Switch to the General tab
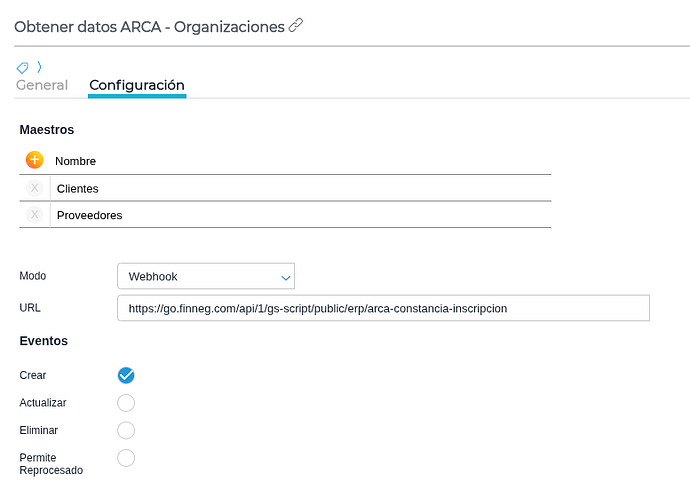690x489 pixels. click(42, 85)
